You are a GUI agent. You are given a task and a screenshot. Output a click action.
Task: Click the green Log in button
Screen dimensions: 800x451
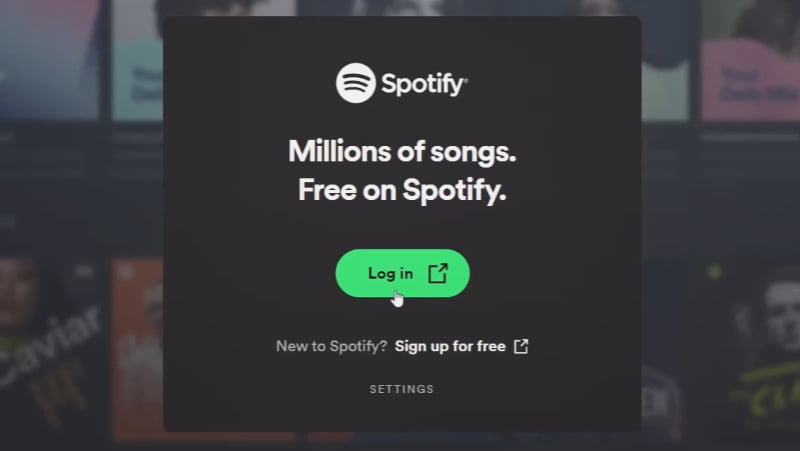403,273
